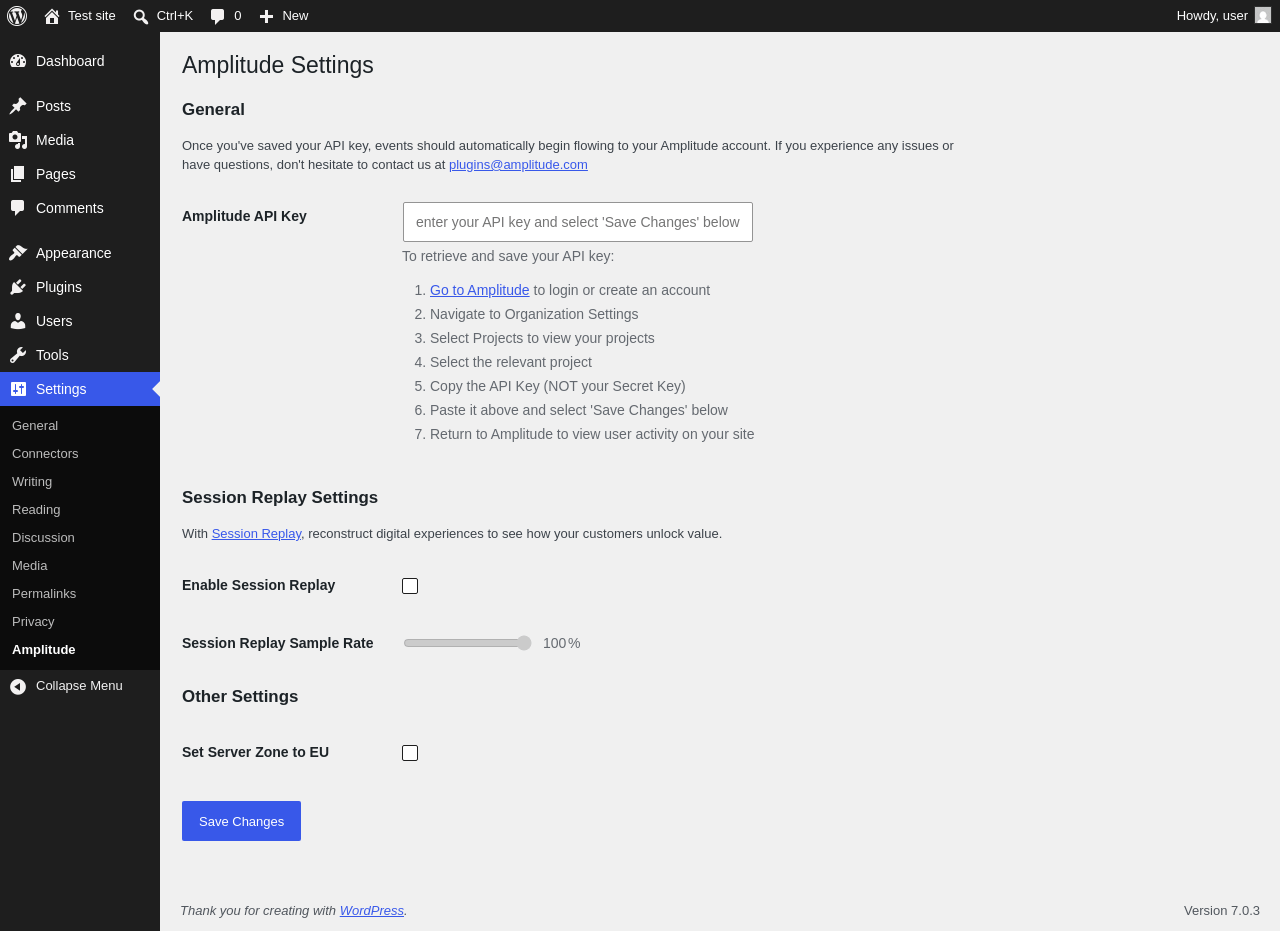This screenshot has width=1280, height=931.
Task: Click the Test site home icon
Action: click(x=52, y=16)
